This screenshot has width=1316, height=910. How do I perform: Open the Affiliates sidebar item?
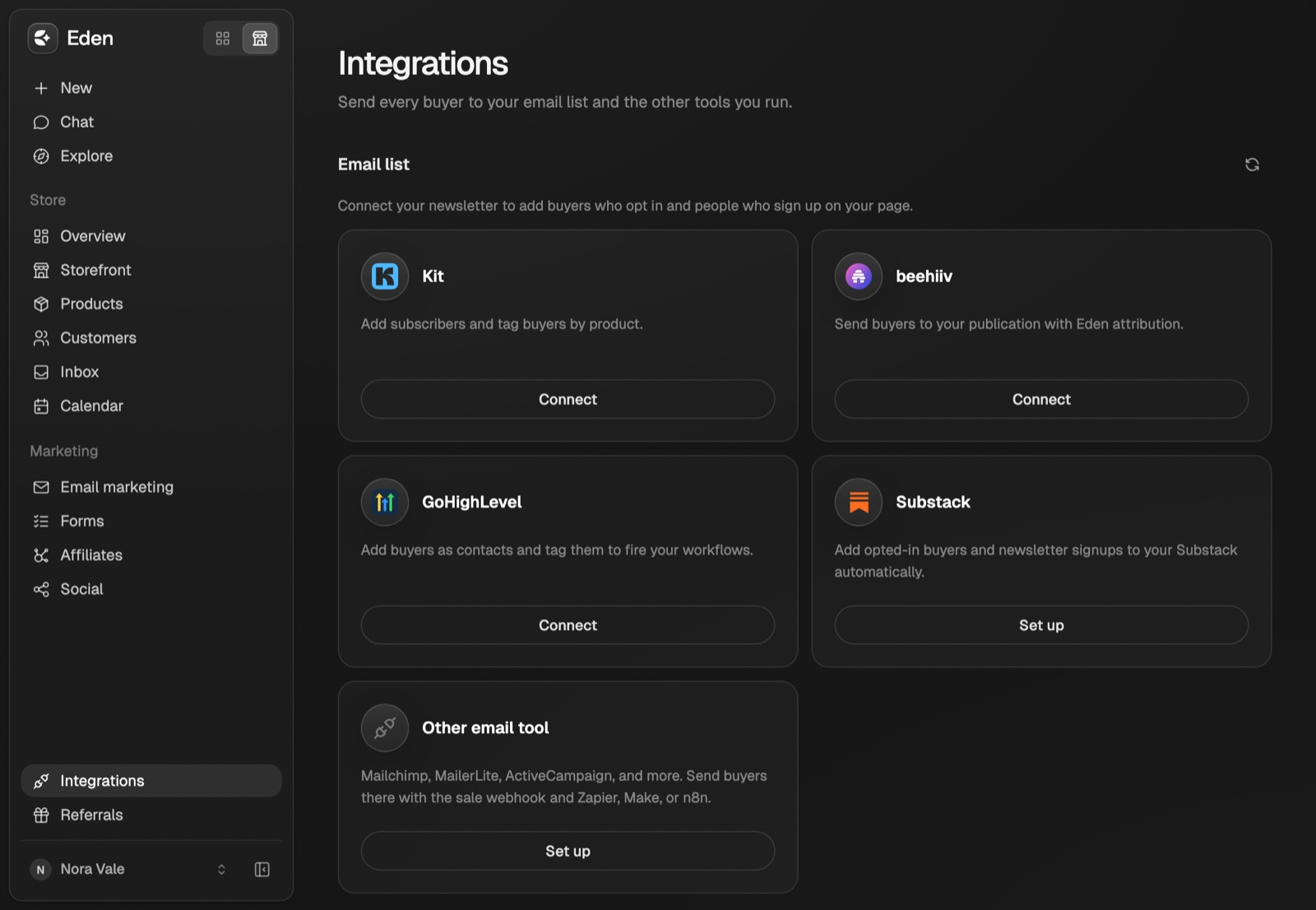151,555
